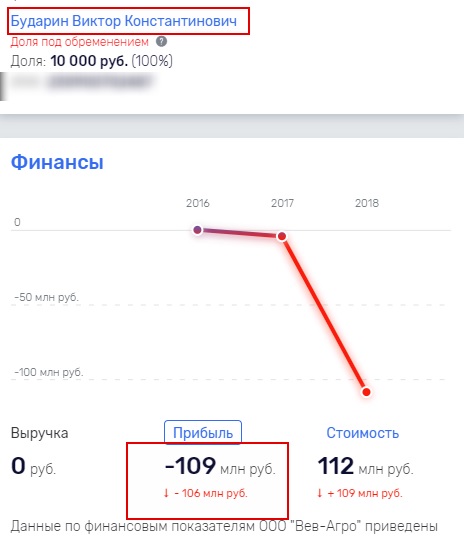Viewport: 464px width, 538px height.
Task: Click the 0 руб. revenue value
Action: click(x=33, y=466)
